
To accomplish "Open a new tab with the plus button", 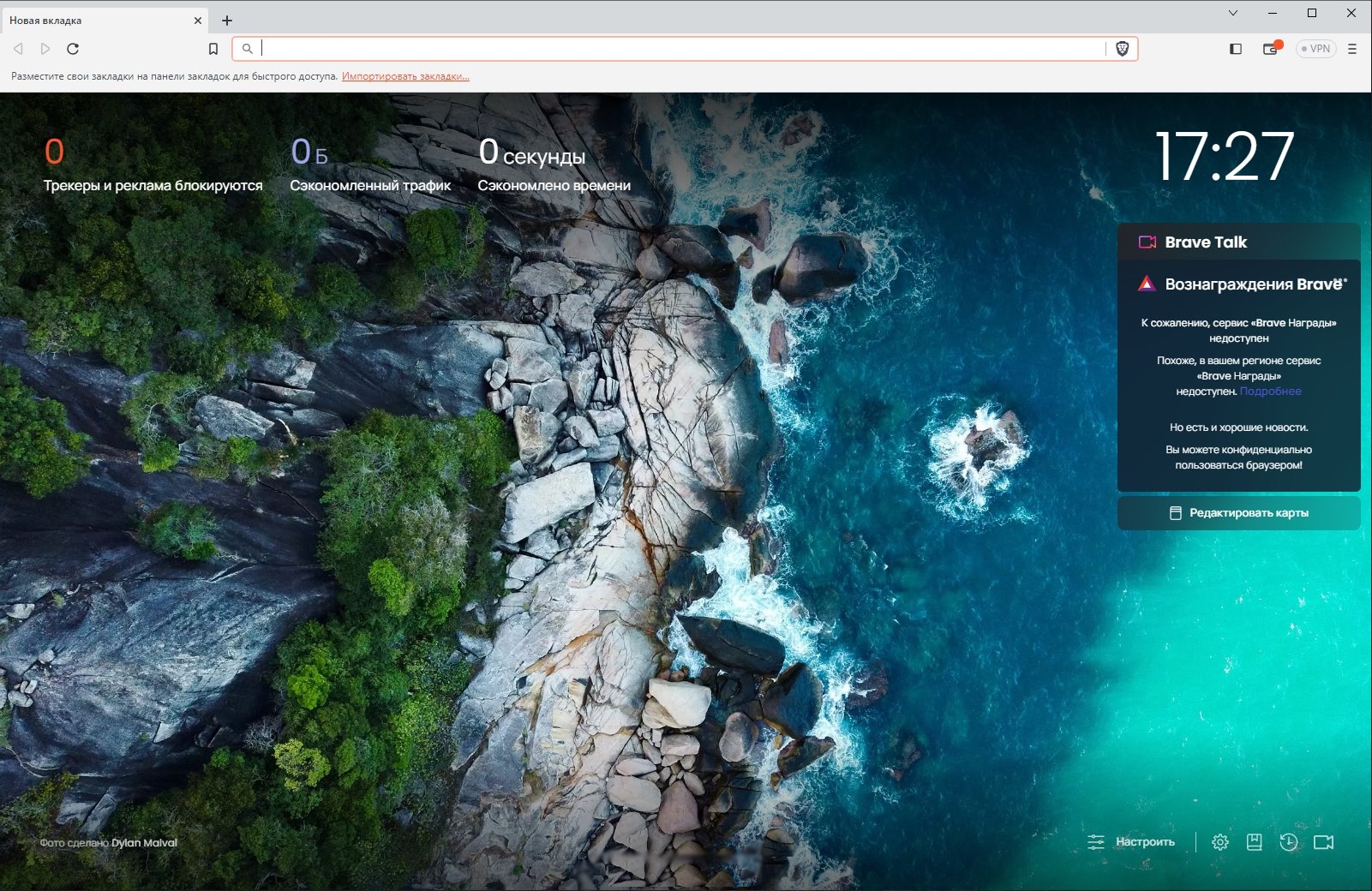I will [227, 21].
